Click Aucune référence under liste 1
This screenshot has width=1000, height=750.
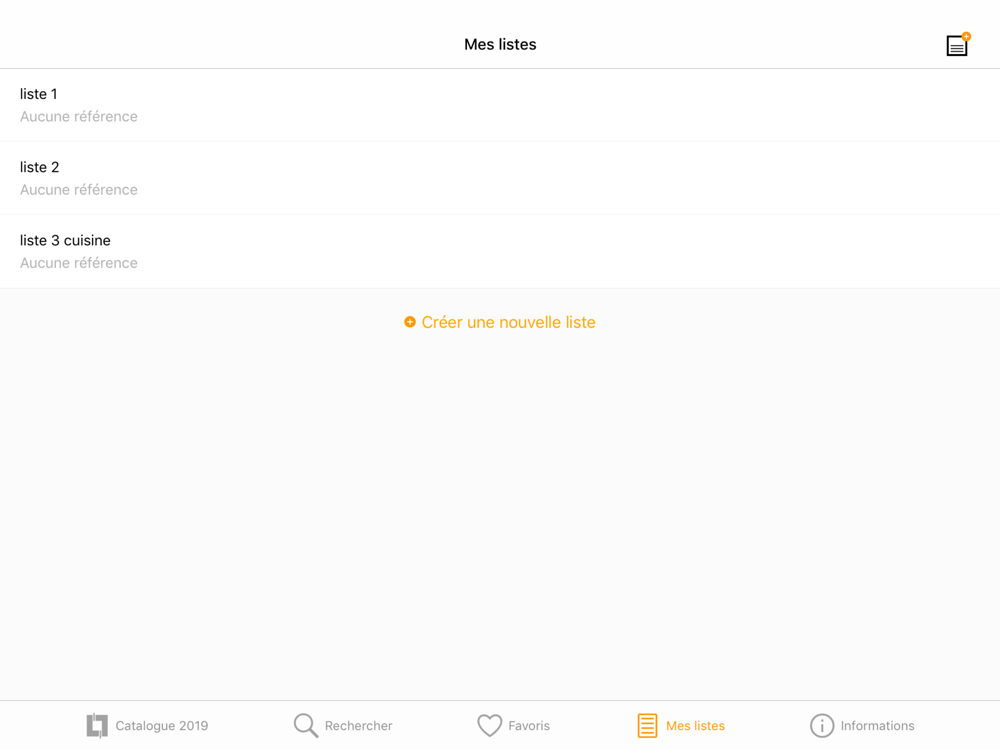78,117
